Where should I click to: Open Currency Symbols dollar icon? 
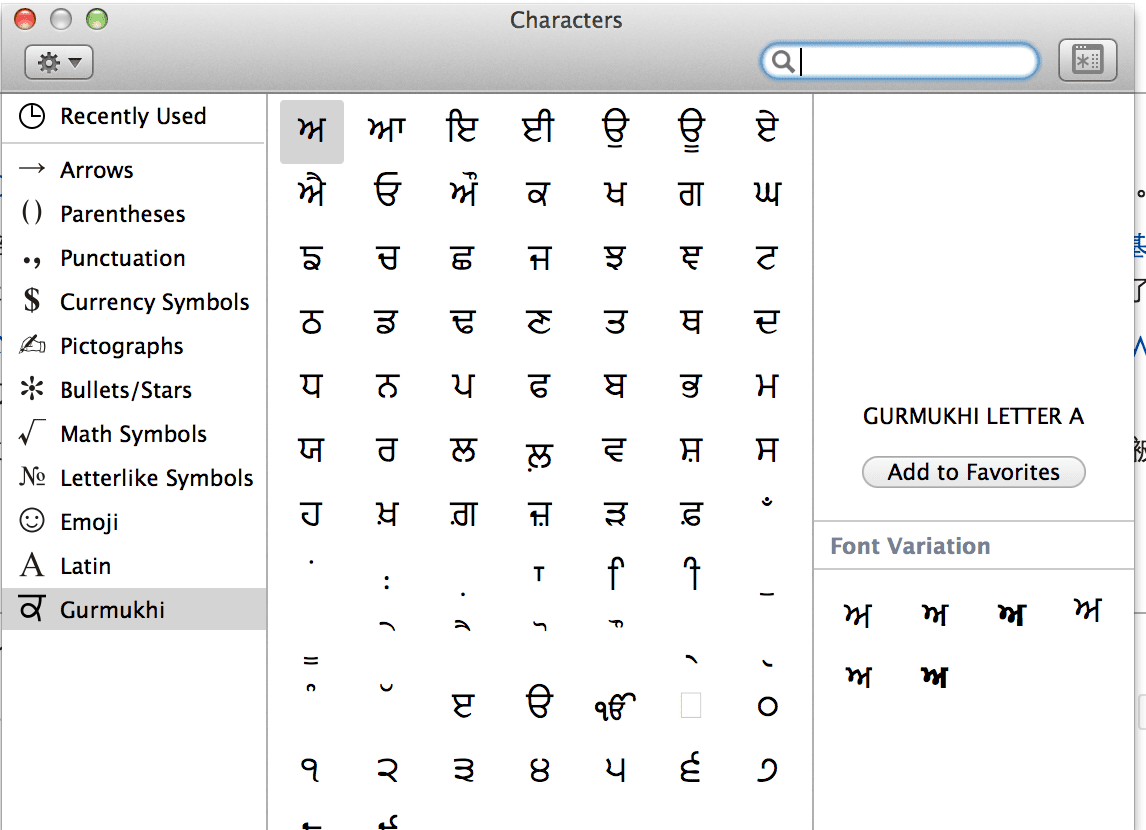32,302
